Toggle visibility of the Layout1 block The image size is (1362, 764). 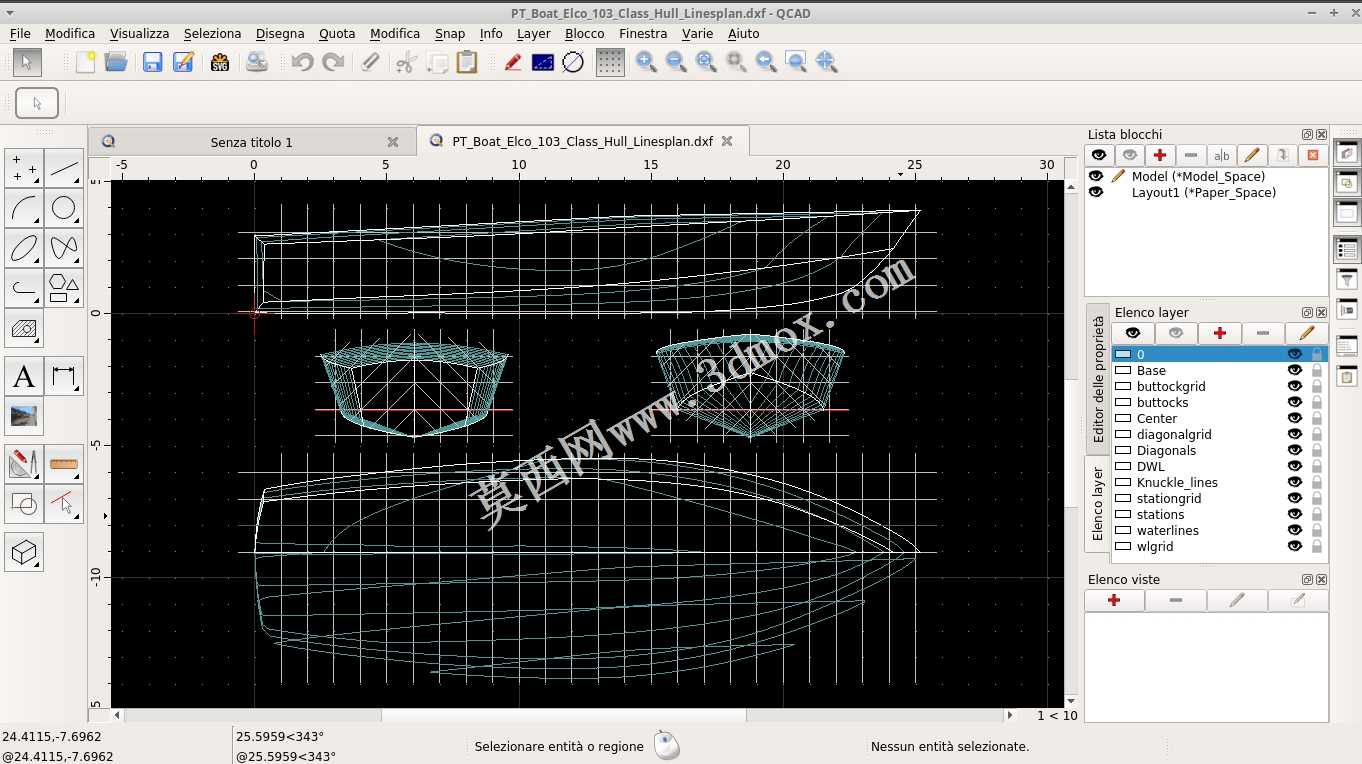click(x=1096, y=192)
